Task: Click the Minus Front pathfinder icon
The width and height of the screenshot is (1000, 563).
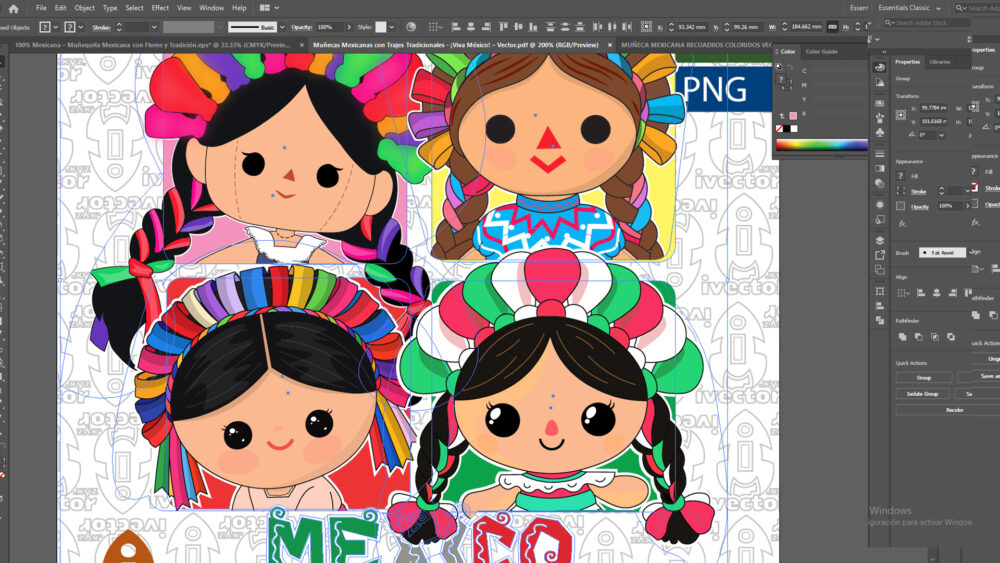Action: (918, 337)
